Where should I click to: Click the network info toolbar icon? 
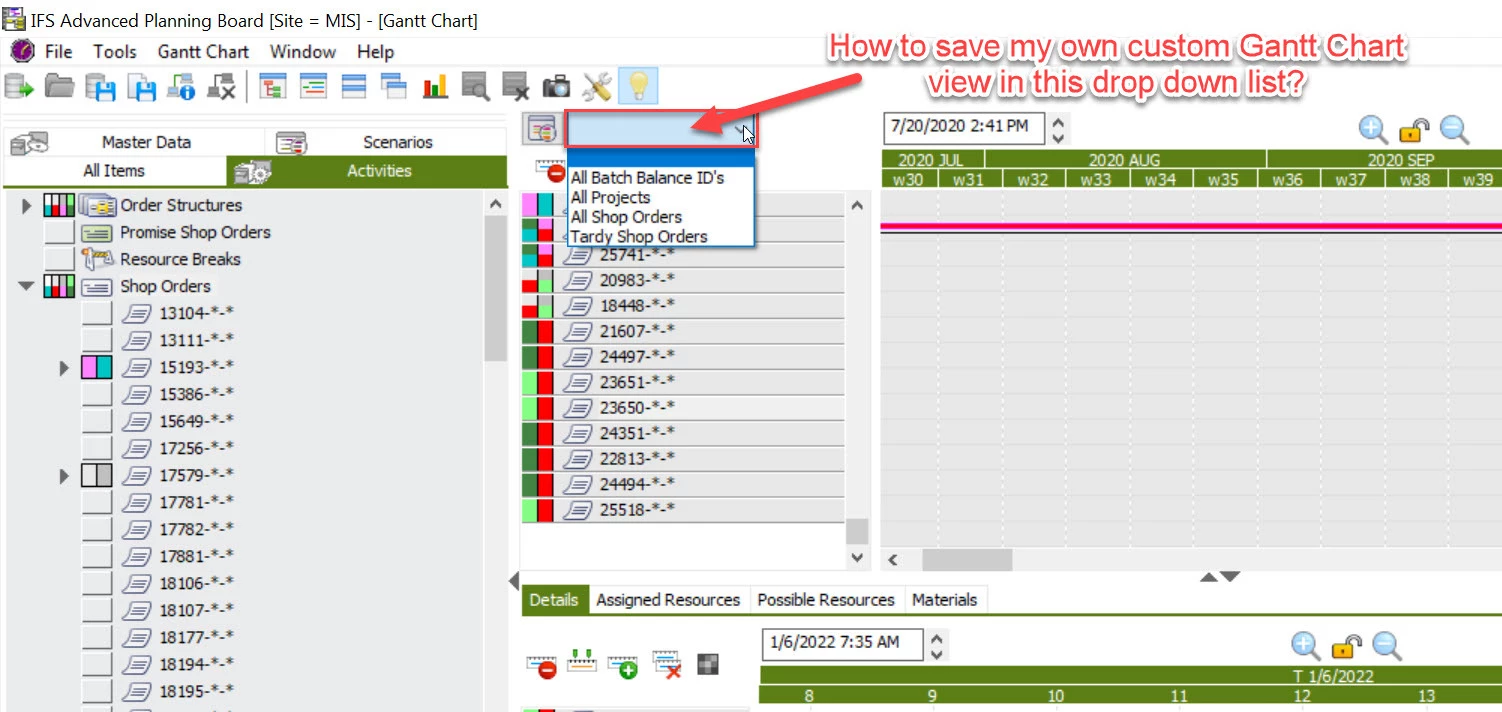coord(180,87)
